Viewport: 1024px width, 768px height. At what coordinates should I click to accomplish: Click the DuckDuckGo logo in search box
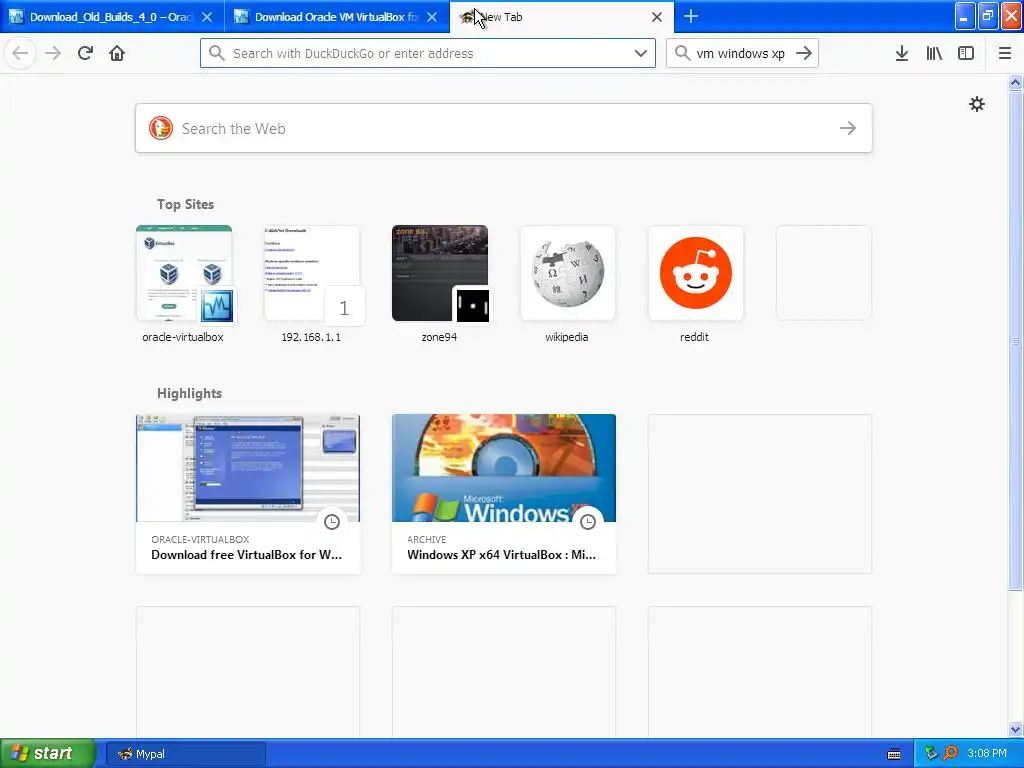[x=161, y=128]
